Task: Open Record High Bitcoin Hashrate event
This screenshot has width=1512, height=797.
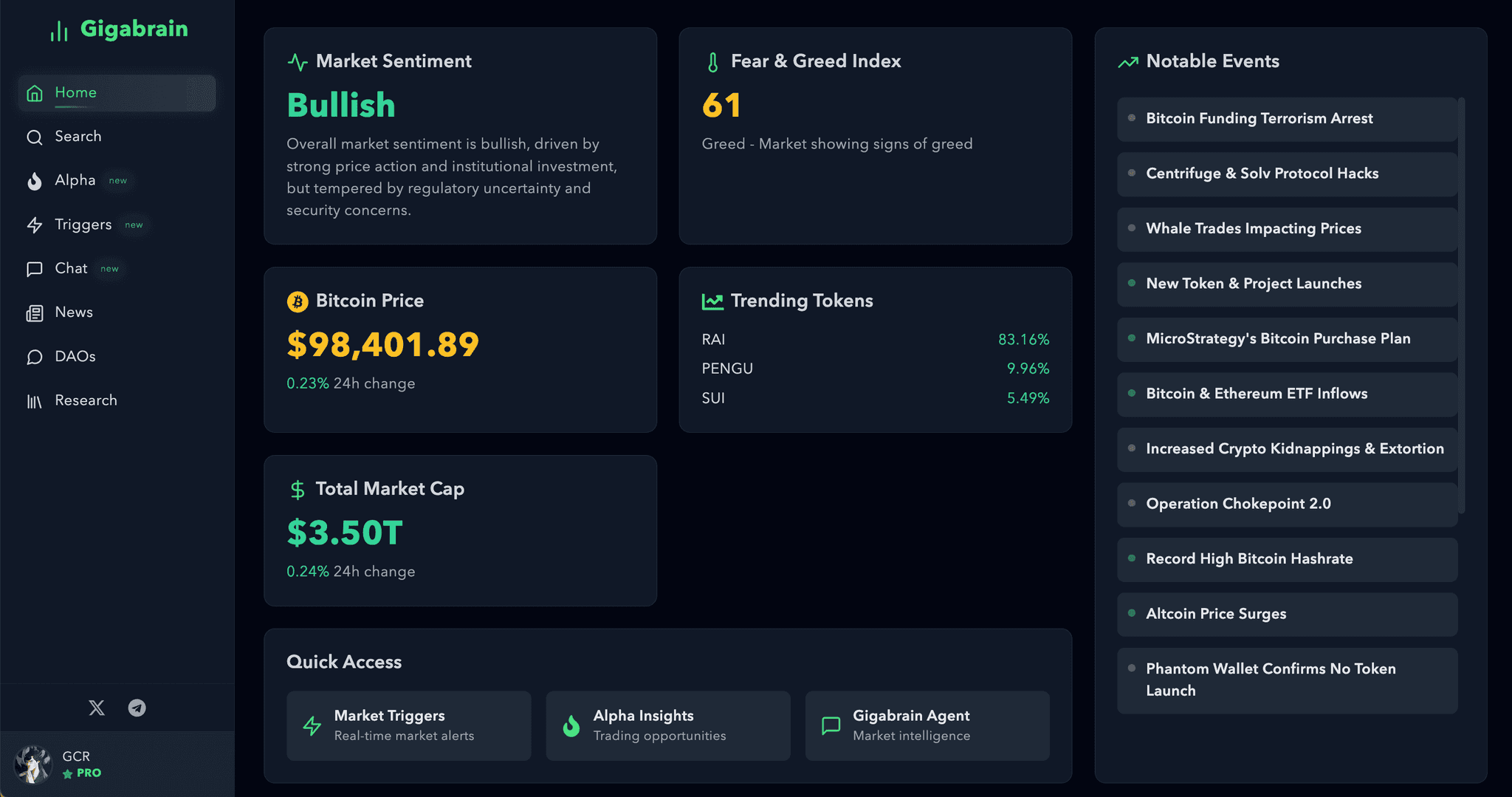Action: pyautogui.click(x=1288, y=559)
